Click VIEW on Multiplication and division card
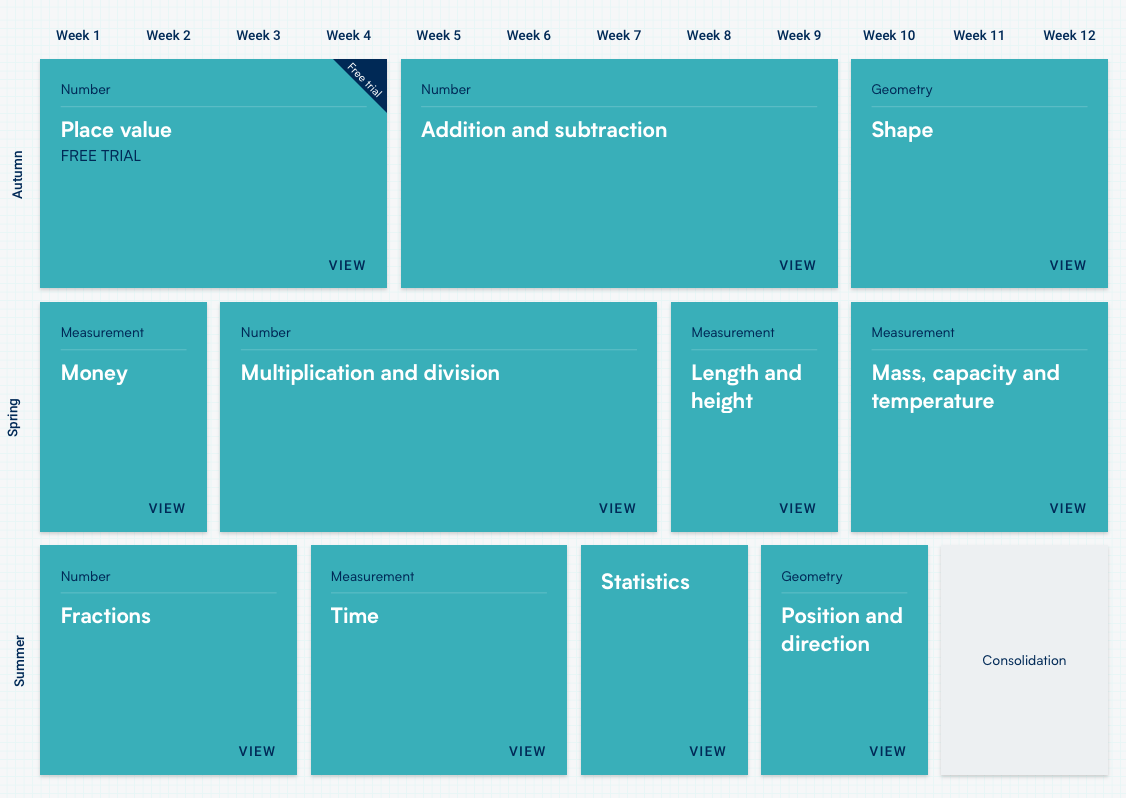This screenshot has width=1126, height=798. pyautogui.click(x=617, y=509)
